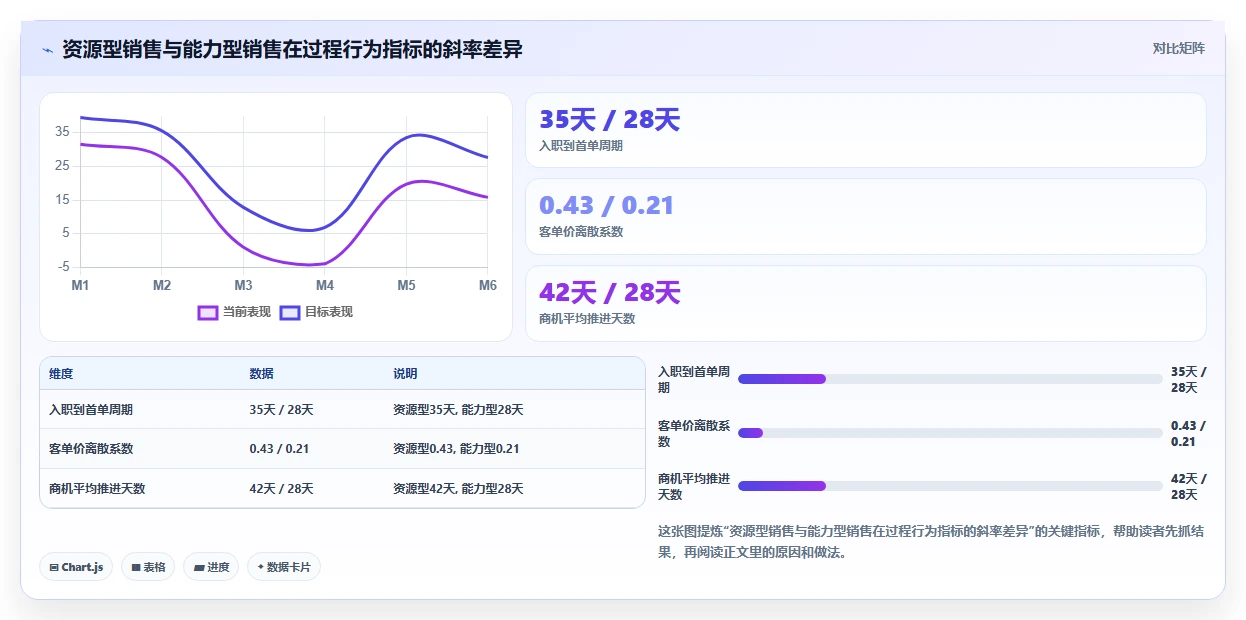This screenshot has height=620, width=1246.
Task: Click the 表格 tag chip
Action: pyautogui.click(x=148, y=567)
